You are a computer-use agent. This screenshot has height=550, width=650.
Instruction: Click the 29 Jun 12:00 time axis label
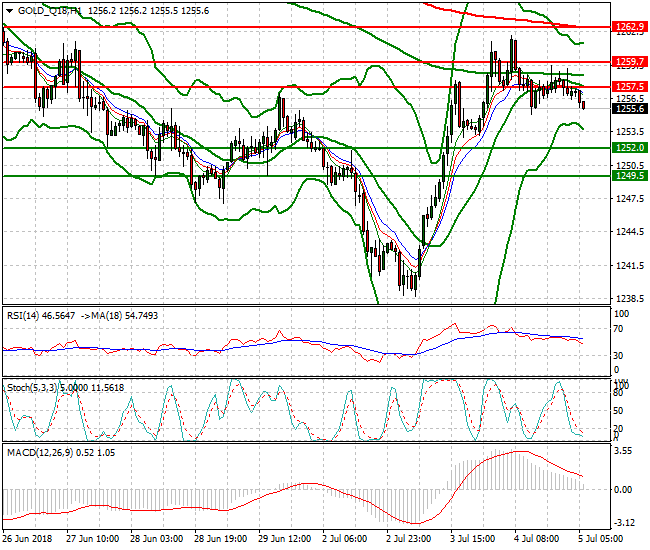tap(284, 539)
